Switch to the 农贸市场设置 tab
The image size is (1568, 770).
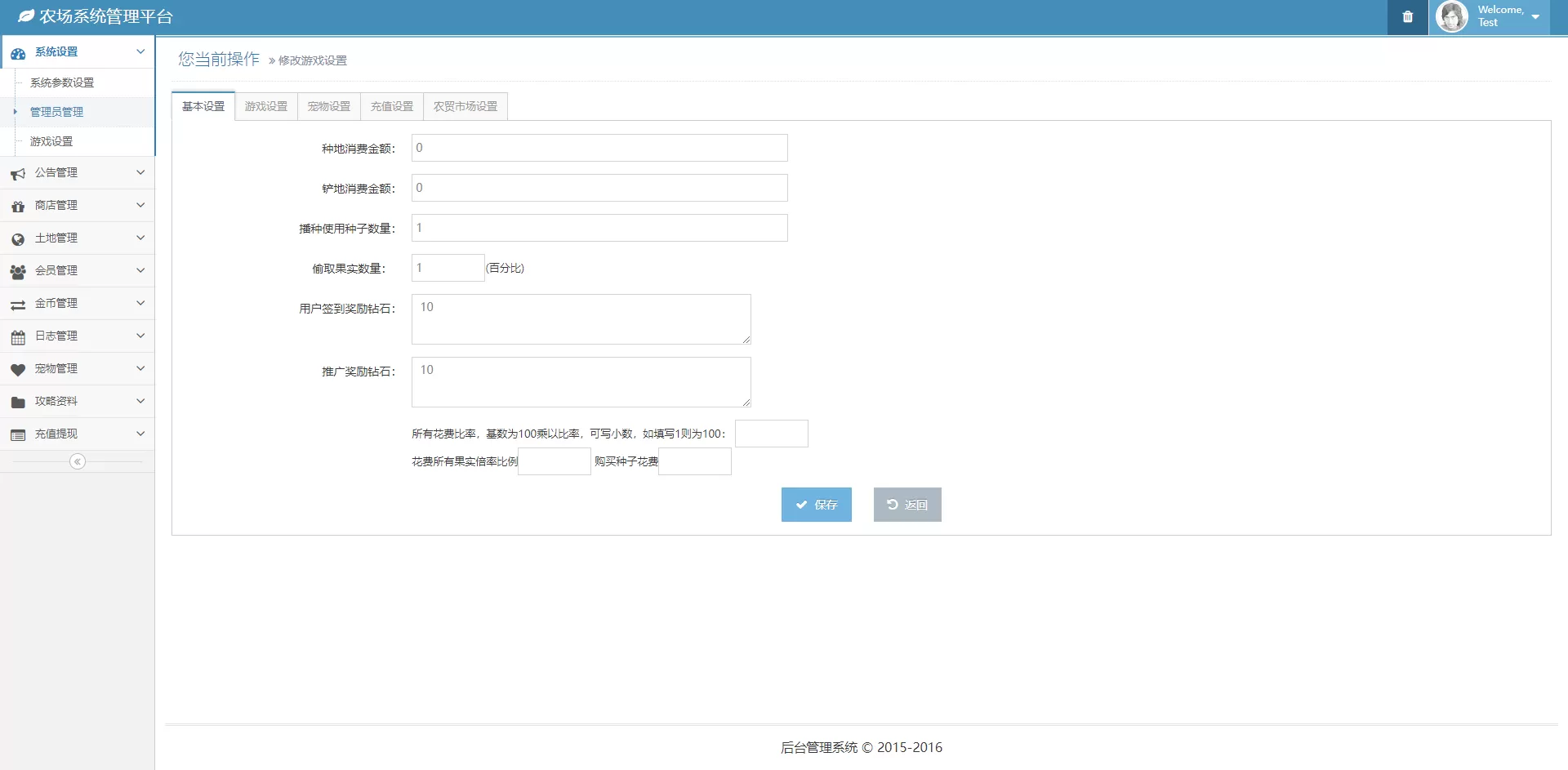[x=465, y=107]
